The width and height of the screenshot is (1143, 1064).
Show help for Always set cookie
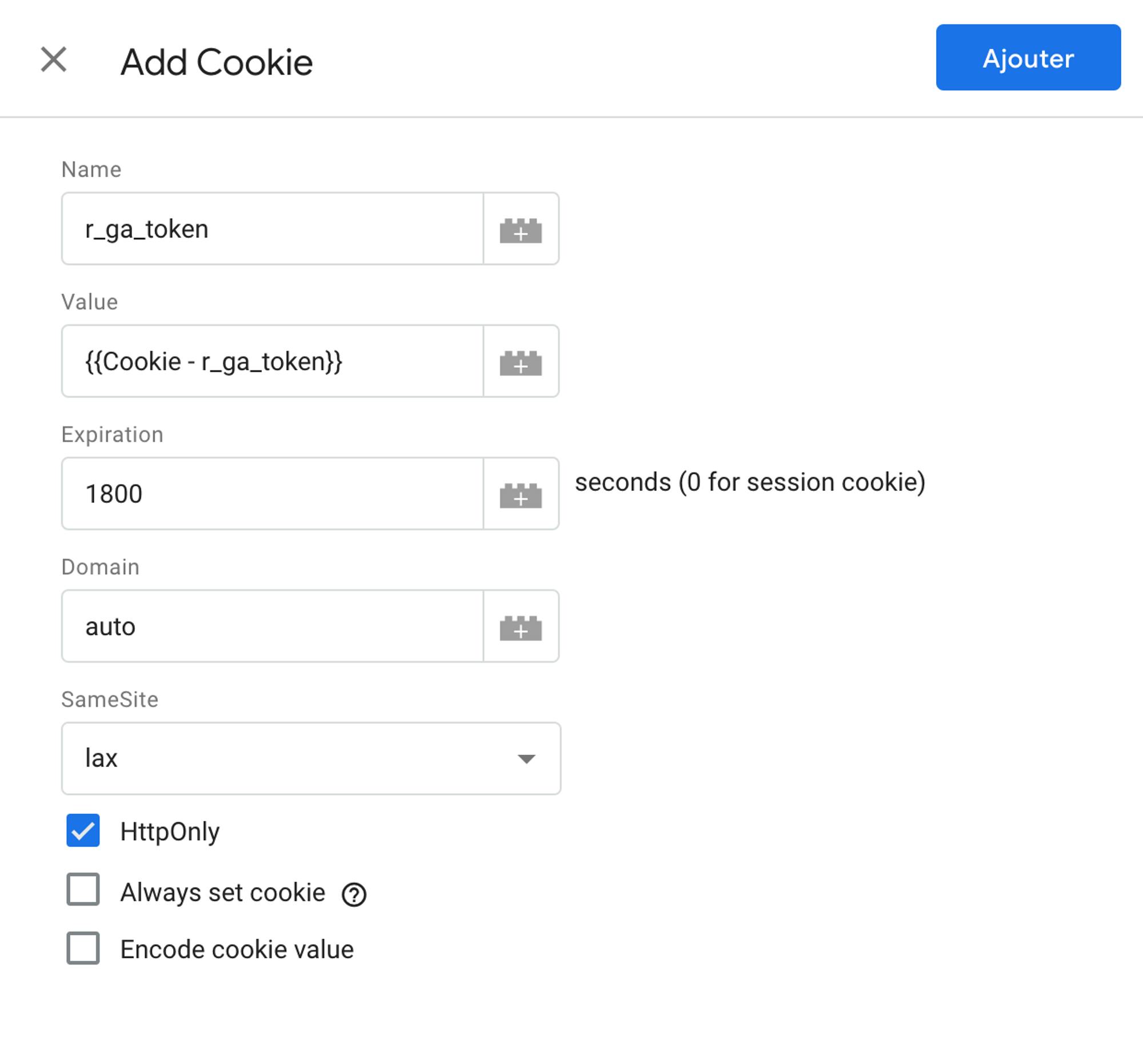354,894
